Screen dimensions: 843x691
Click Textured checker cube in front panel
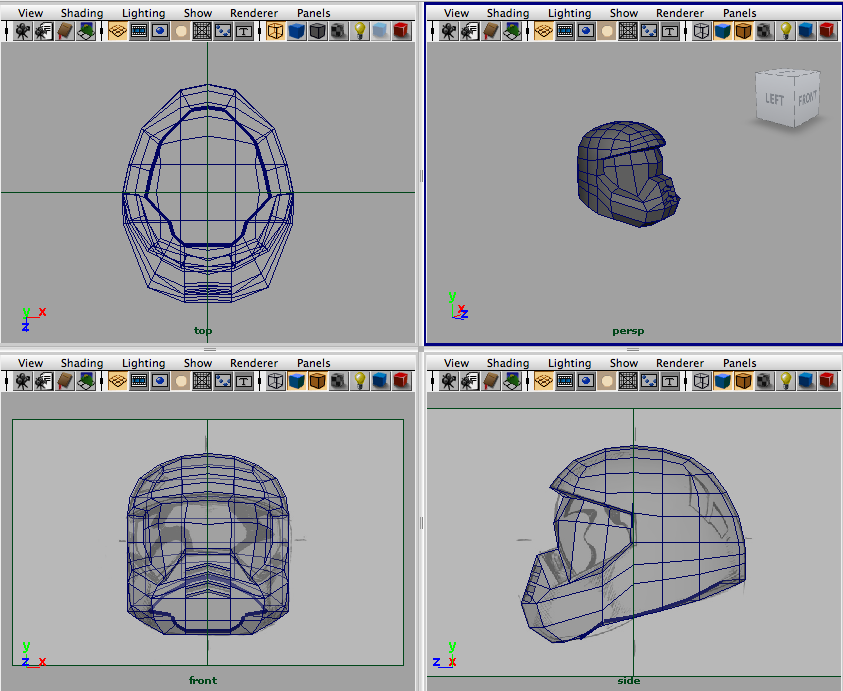[x=339, y=381]
